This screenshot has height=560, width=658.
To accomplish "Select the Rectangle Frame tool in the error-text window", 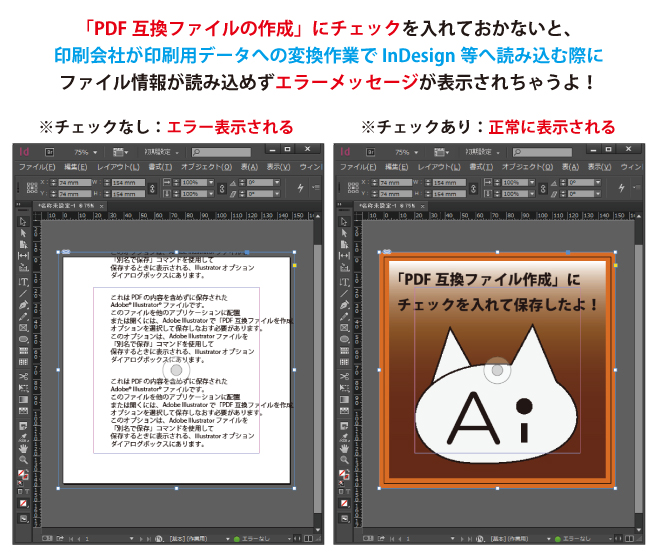I will click(23, 328).
